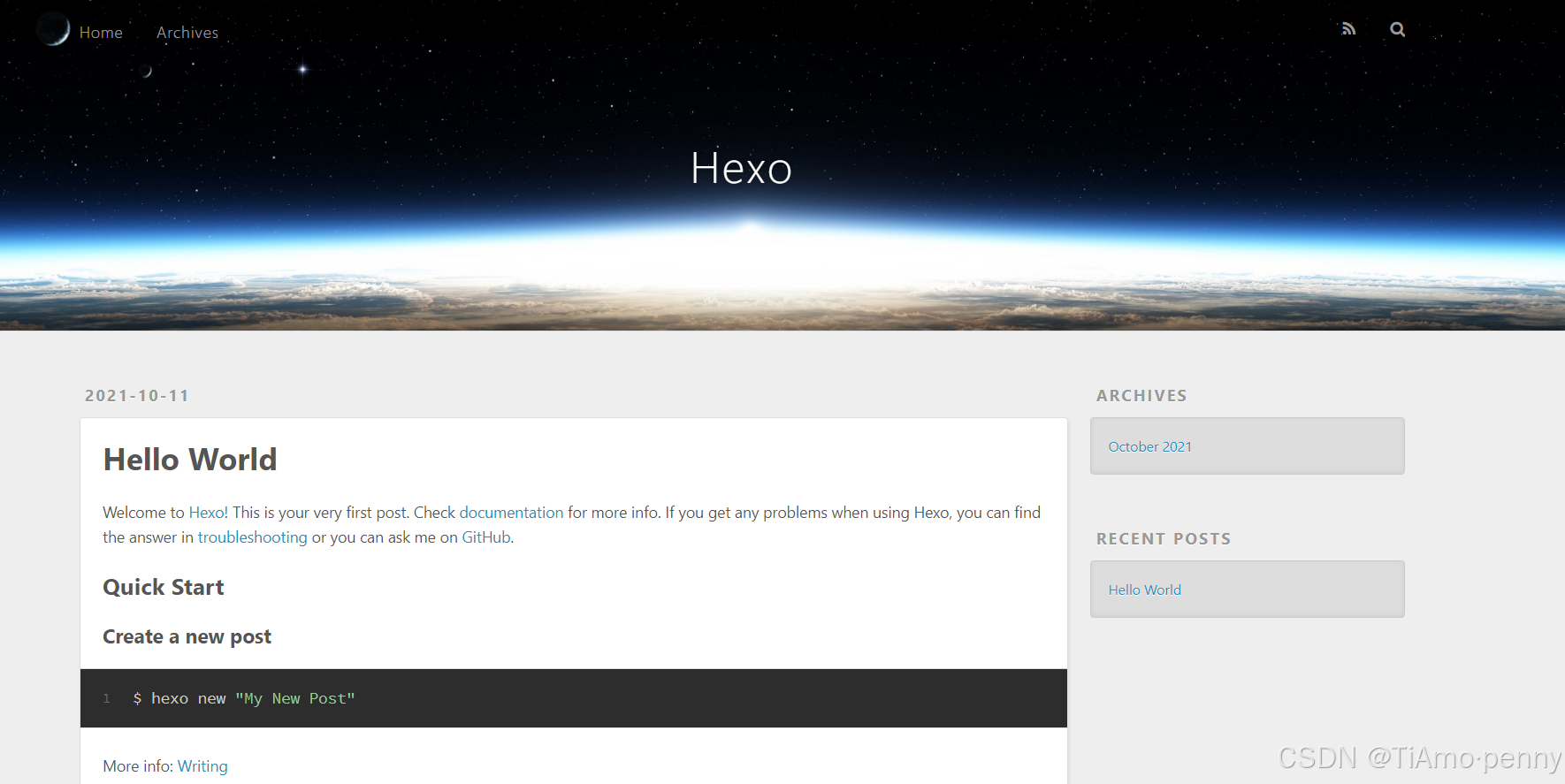Click the RECENT POSTS widget heading
The width and height of the screenshot is (1565, 784).
pyautogui.click(x=1164, y=539)
